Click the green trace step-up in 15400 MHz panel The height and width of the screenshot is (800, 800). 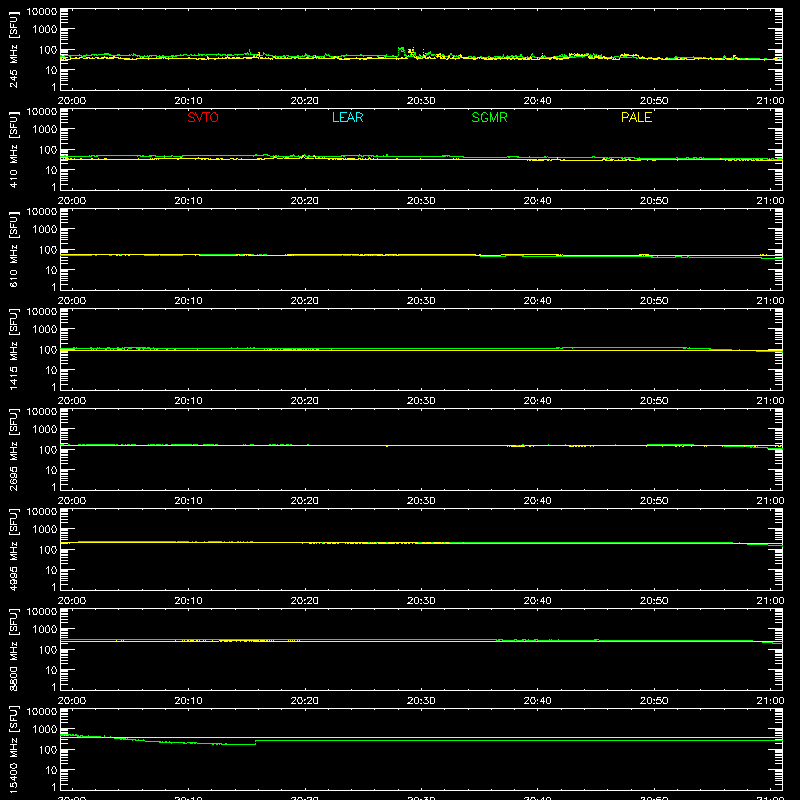tap(256, 742)
